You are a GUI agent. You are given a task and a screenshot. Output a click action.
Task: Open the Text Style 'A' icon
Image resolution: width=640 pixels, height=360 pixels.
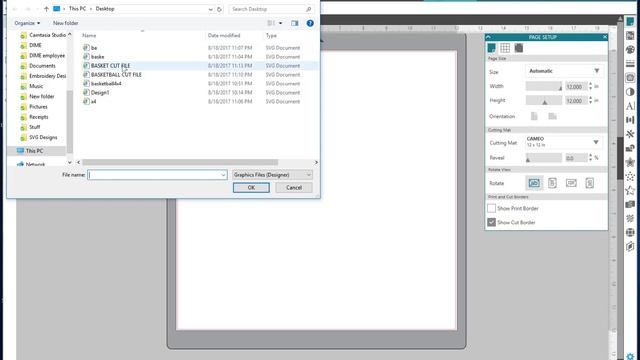click(x=630, y=106)
